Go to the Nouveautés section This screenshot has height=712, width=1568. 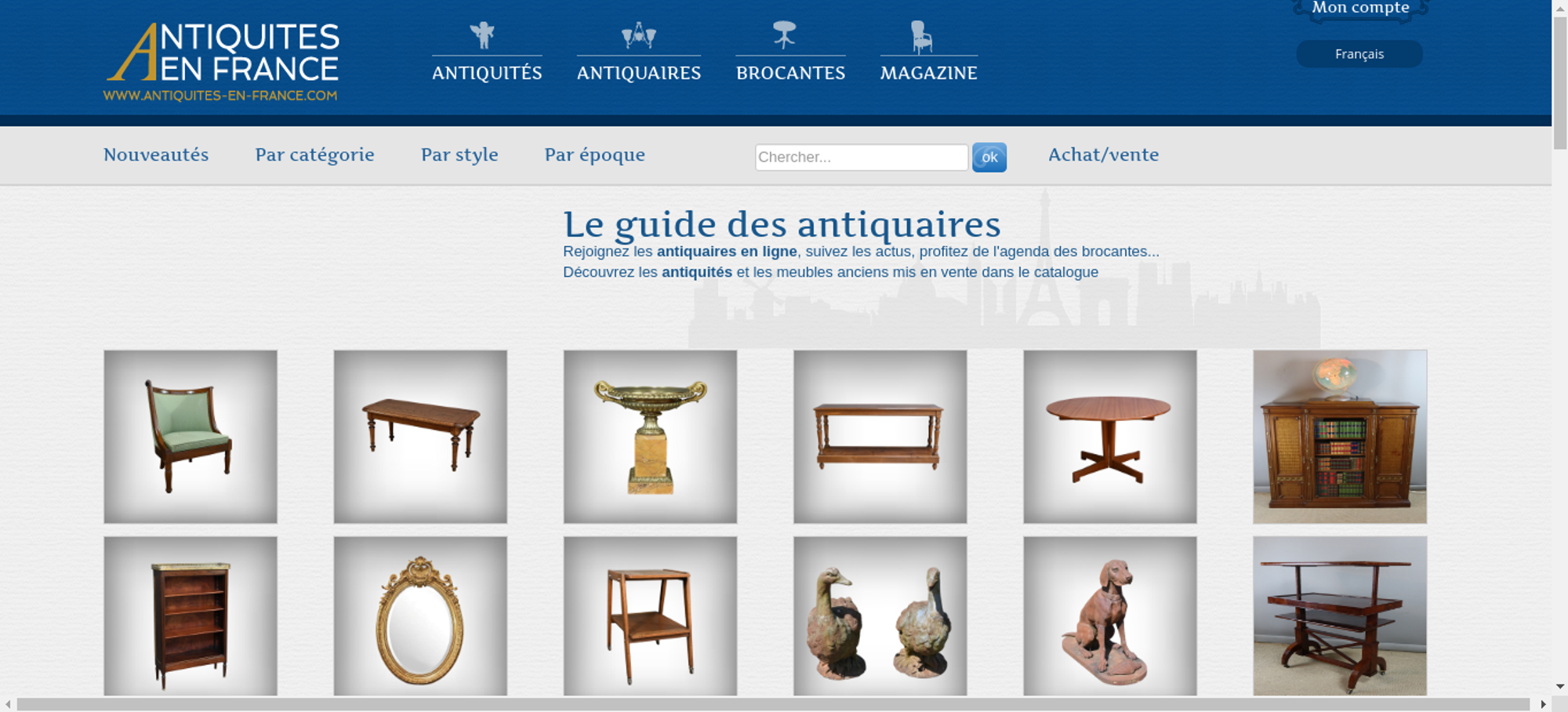(x=156, y=154)
